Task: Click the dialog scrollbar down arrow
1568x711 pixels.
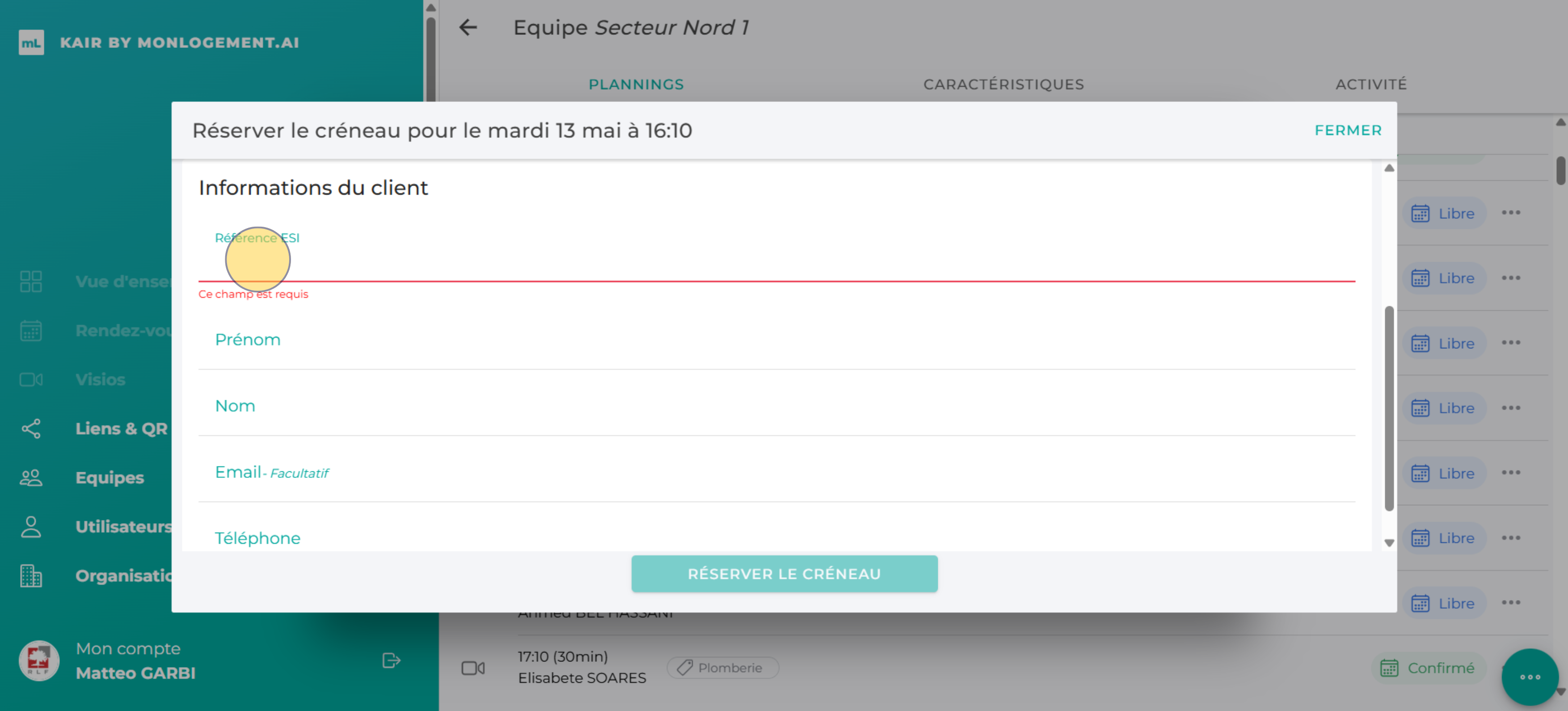Action: (1389, 543)
